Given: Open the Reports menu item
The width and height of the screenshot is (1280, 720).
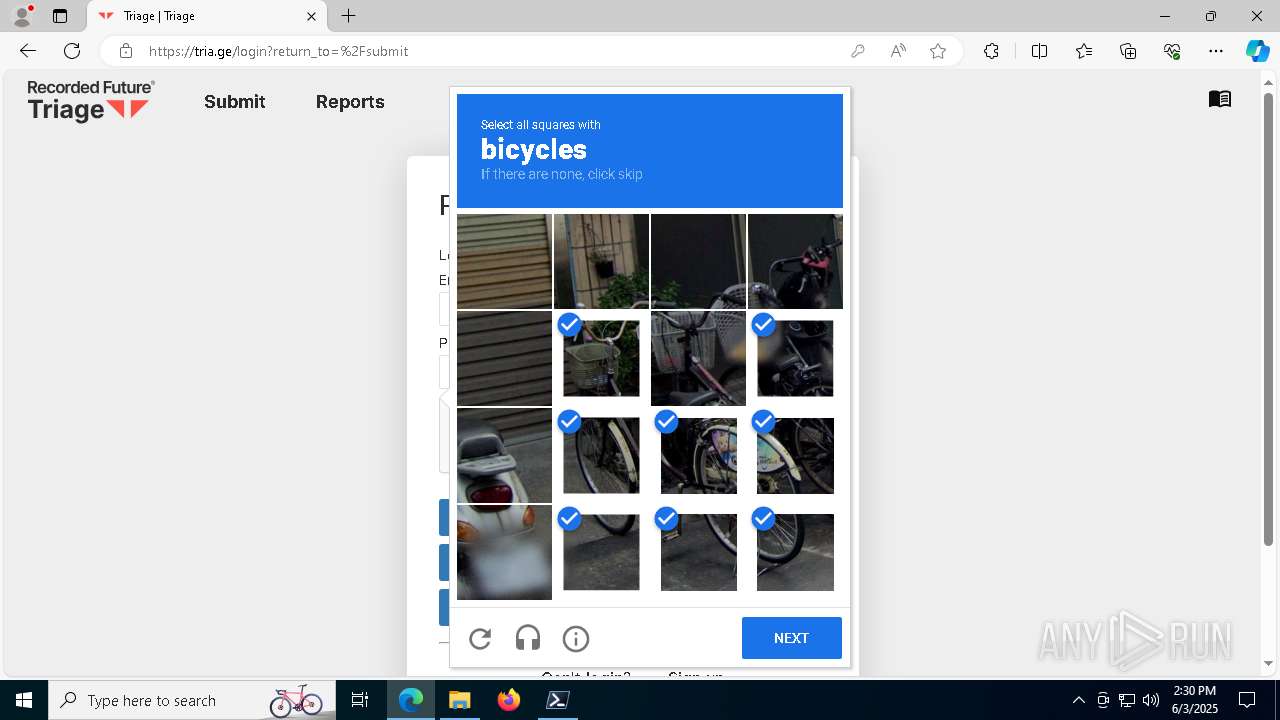Looking at the screenshot, I should pyautogui.click(x=350, y=102).
